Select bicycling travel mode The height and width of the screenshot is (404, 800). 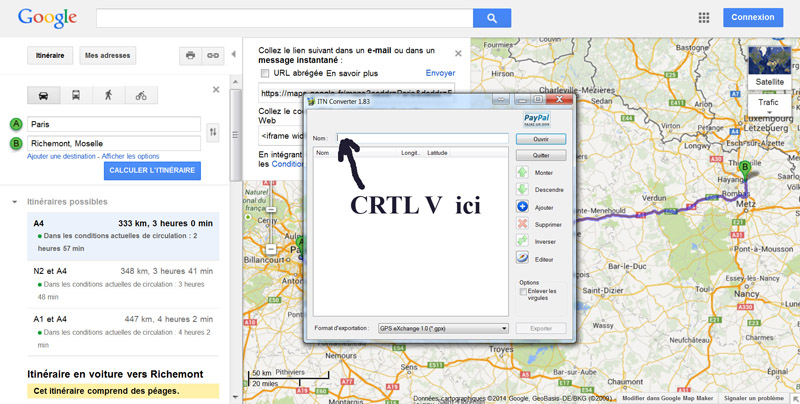tap(141, 95)
